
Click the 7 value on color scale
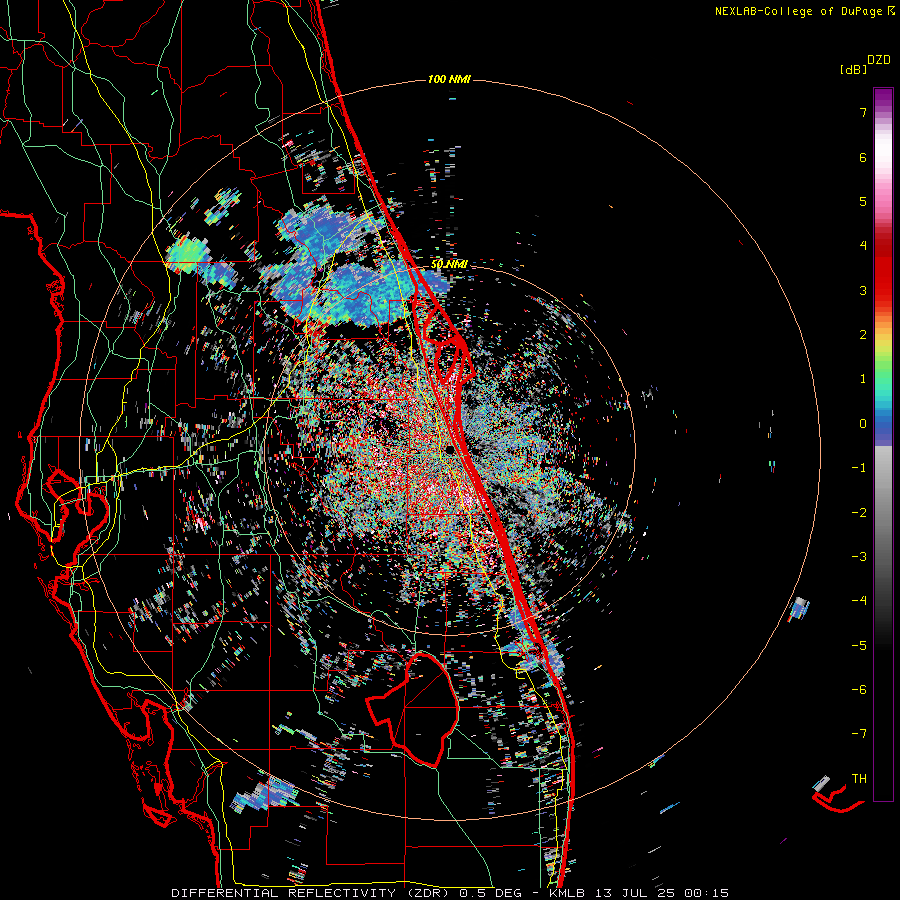(863, 112)
